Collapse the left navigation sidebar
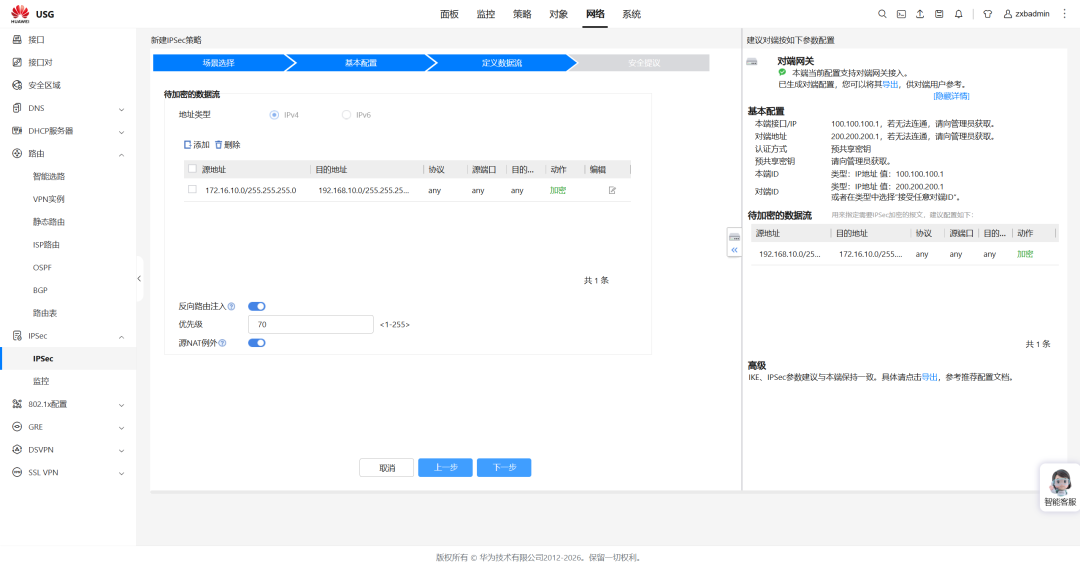Viewport: 1080px width, 568px height. click(x=138, y=279)
